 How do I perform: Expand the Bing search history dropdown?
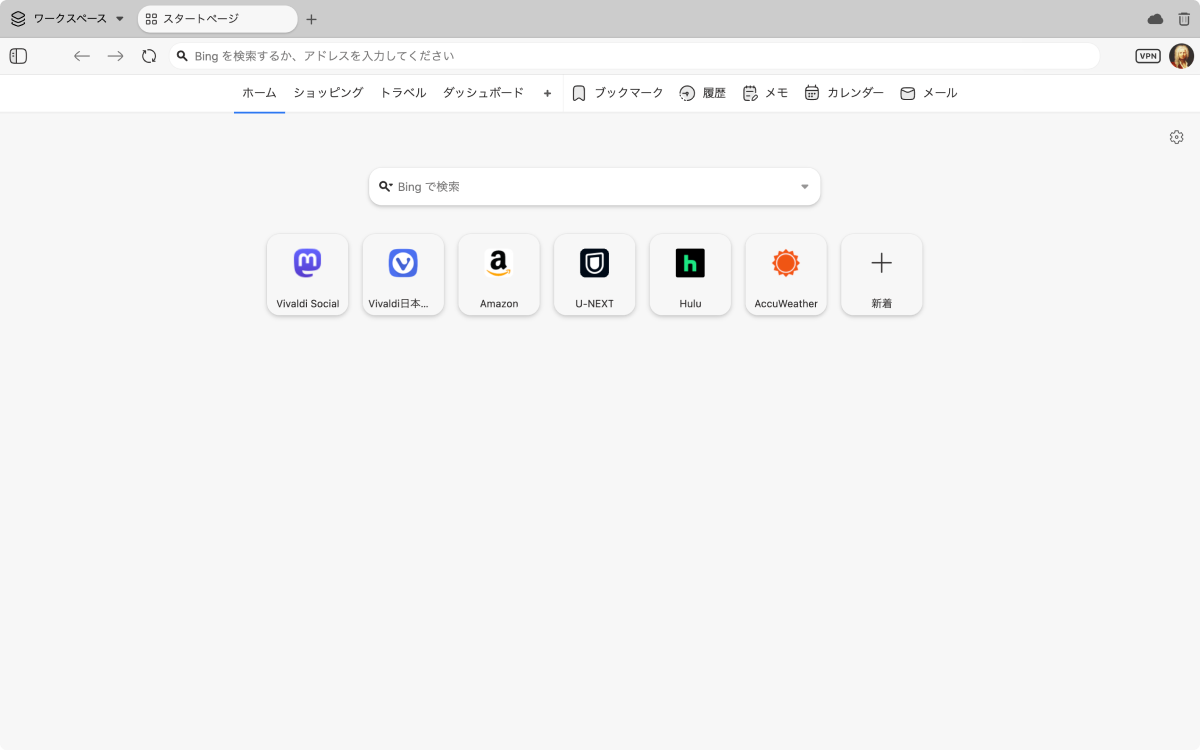point(804,187)
